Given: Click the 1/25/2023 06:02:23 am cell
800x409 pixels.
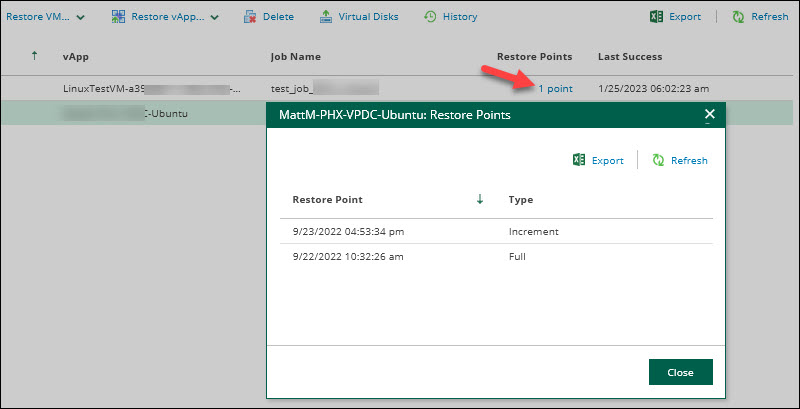Looking at the screenshot, I should pos(654,89).
